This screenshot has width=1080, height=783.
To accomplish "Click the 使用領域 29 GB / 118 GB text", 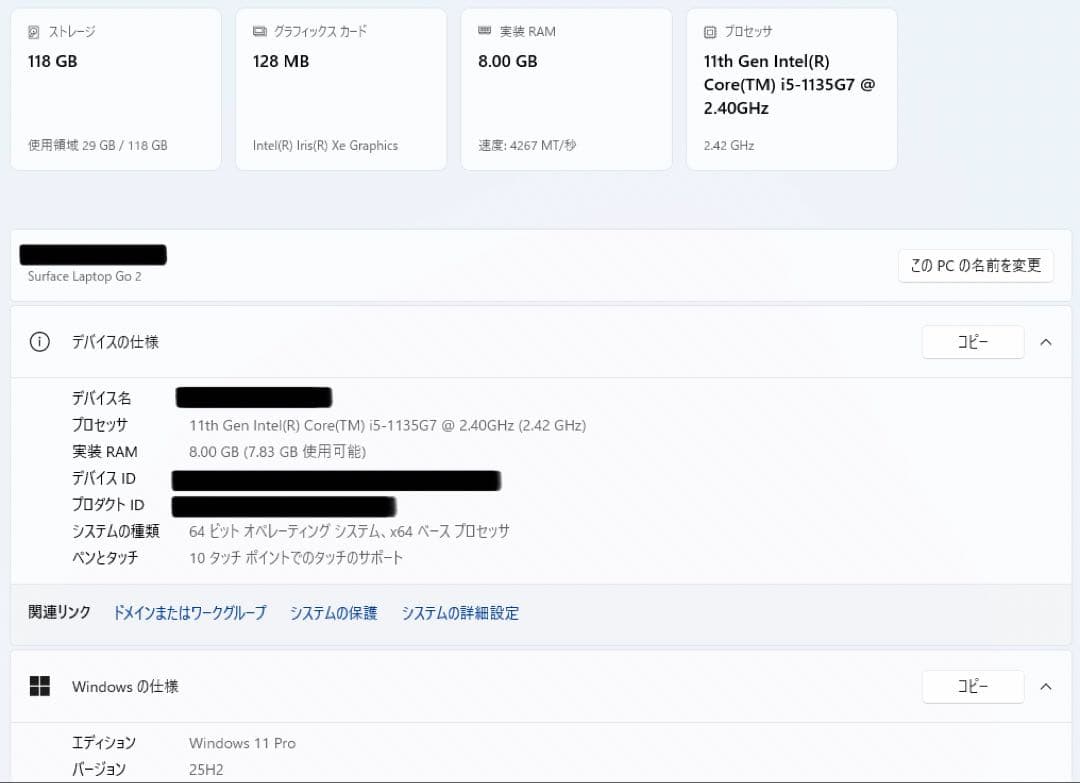I will [x=97, y=145].
